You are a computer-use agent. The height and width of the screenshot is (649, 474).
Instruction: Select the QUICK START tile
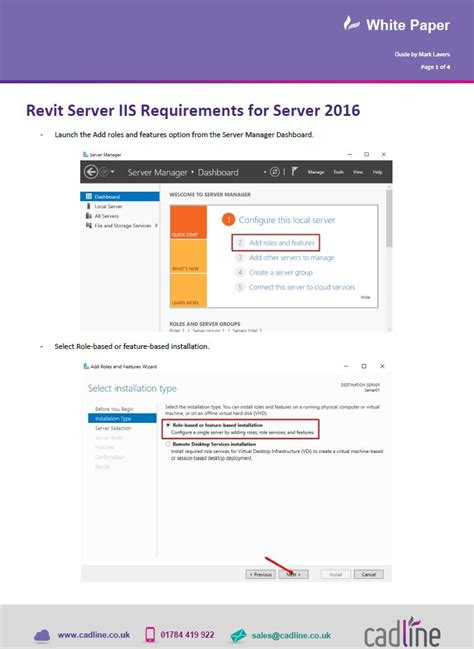point(188,222)
